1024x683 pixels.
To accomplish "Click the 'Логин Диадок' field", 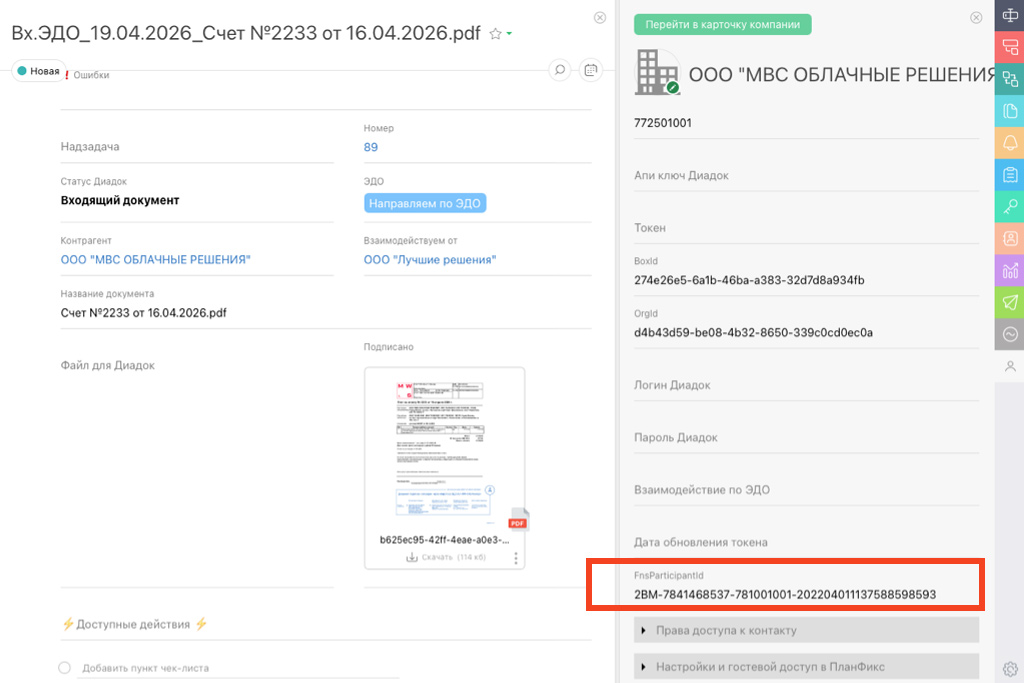I will (x=807, y=385).
